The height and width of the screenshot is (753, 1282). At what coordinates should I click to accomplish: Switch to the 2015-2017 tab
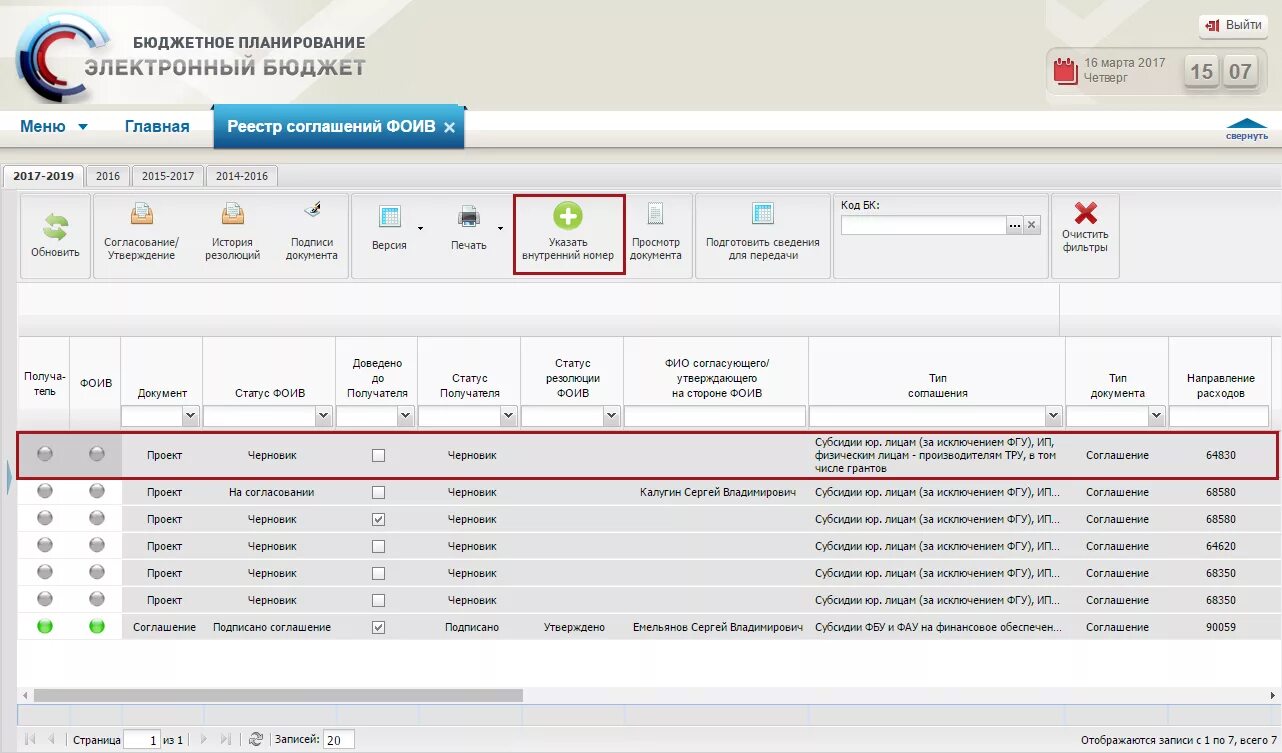point(168,176)
